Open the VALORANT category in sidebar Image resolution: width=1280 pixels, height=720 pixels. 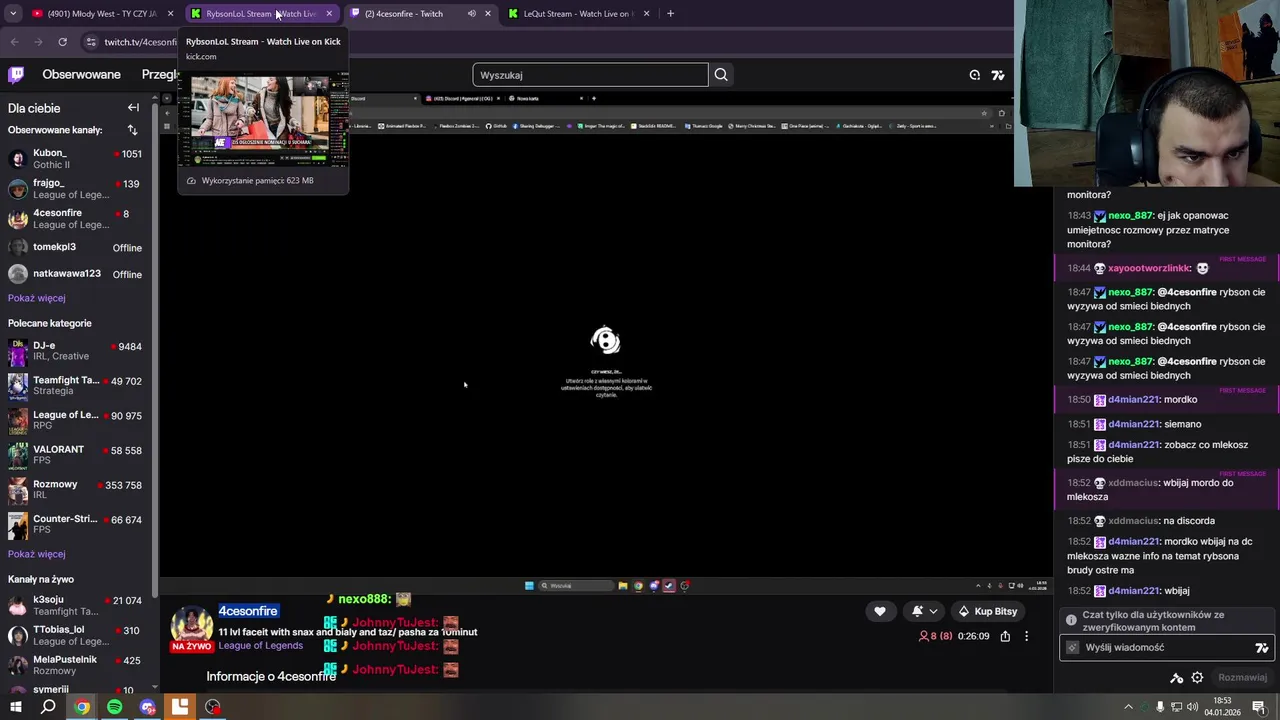click(x=76, y=455)
